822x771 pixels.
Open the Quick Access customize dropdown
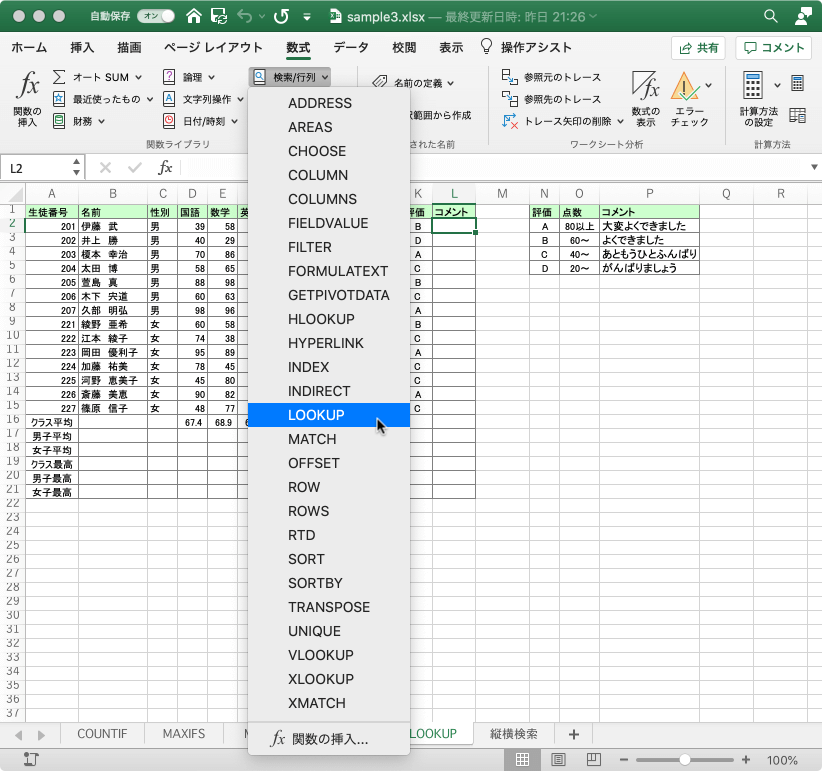point(307,17)
